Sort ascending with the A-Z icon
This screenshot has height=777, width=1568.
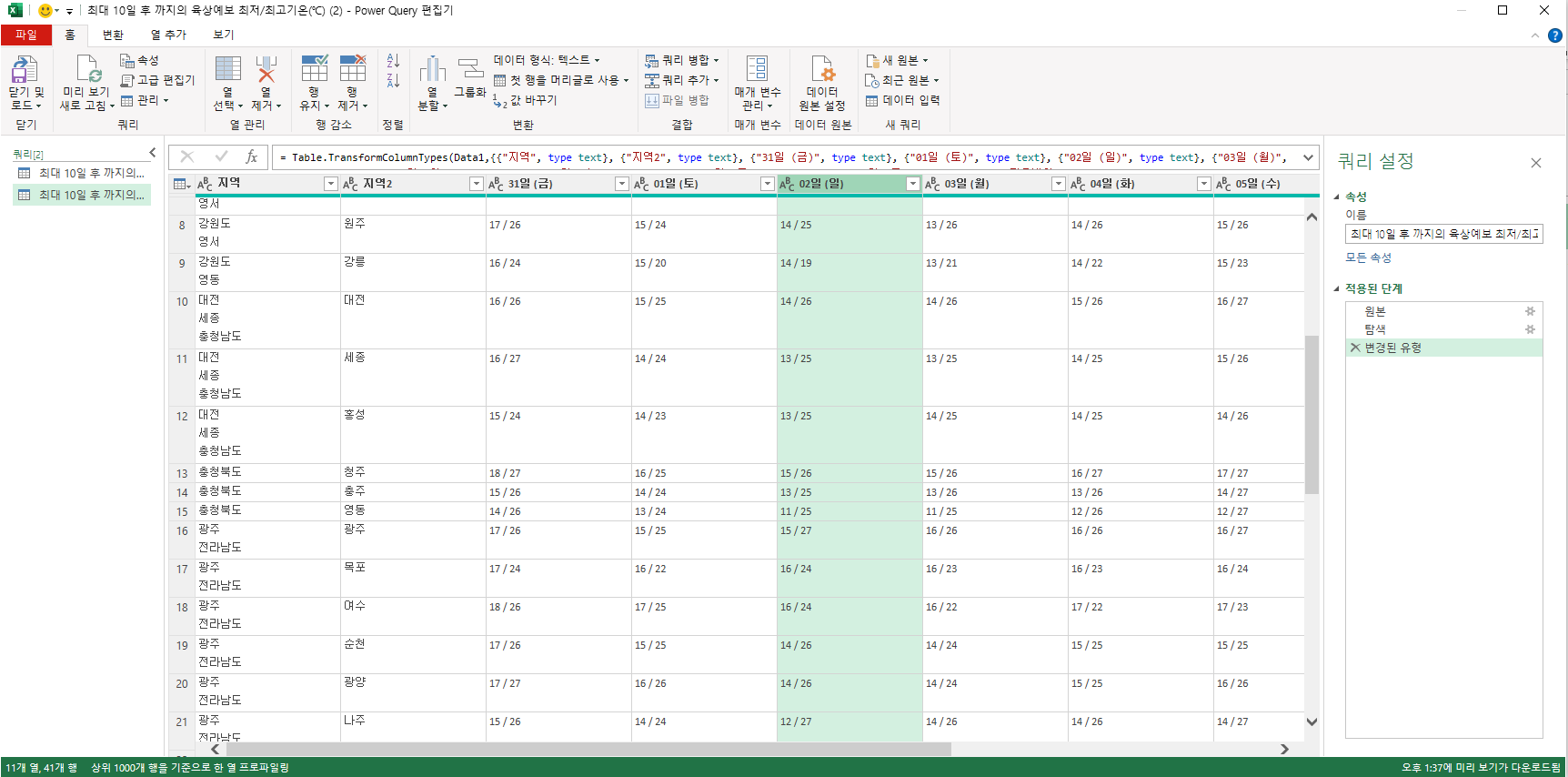point(393,61)
